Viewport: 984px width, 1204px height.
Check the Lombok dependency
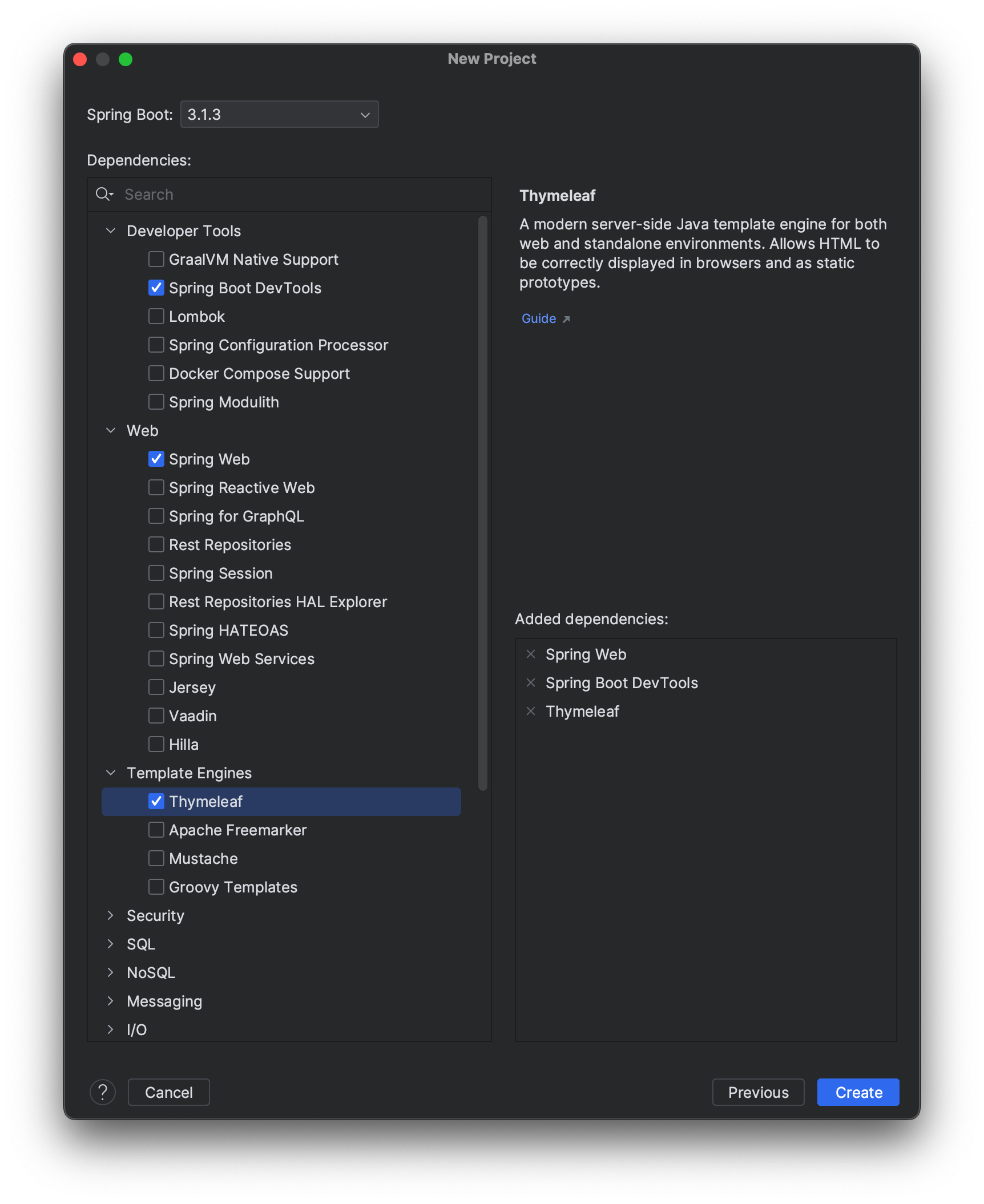click(156, 316)
